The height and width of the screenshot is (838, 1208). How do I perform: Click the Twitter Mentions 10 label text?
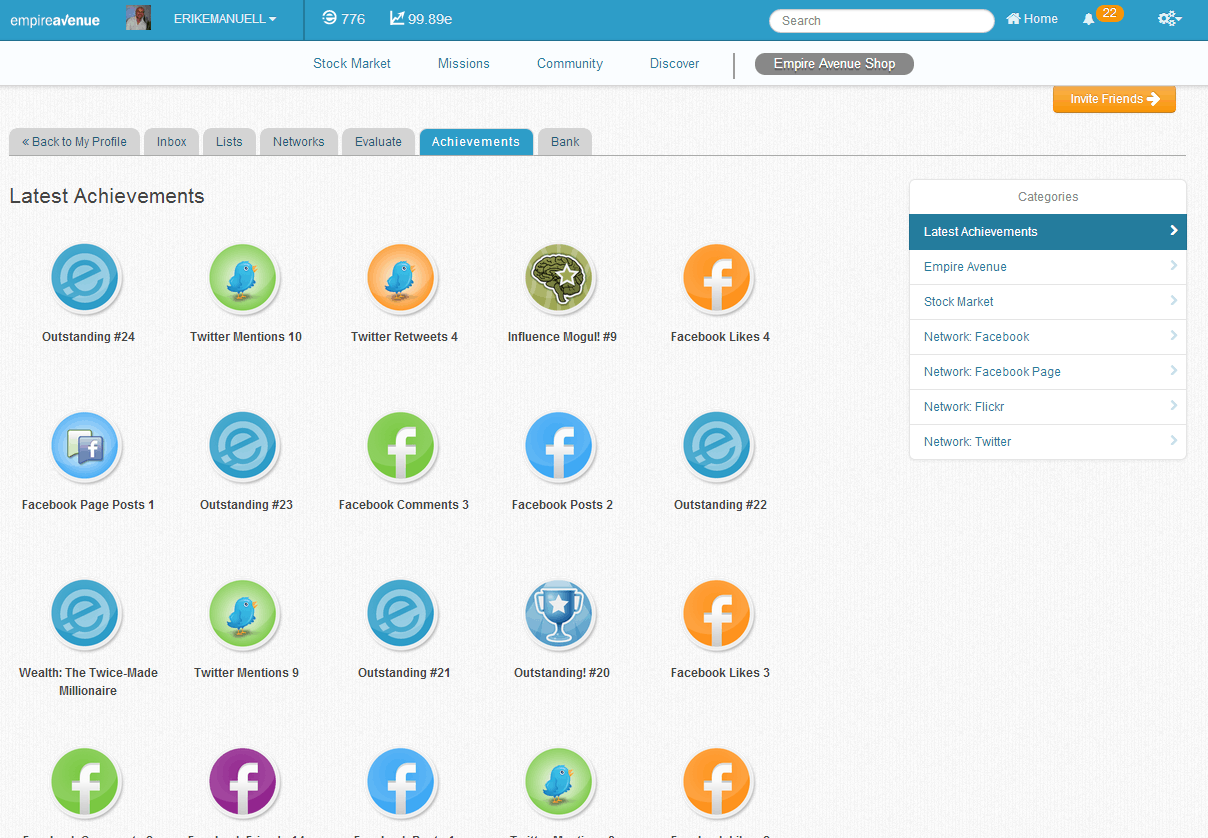pyautogui.click(x=246, y=337)
